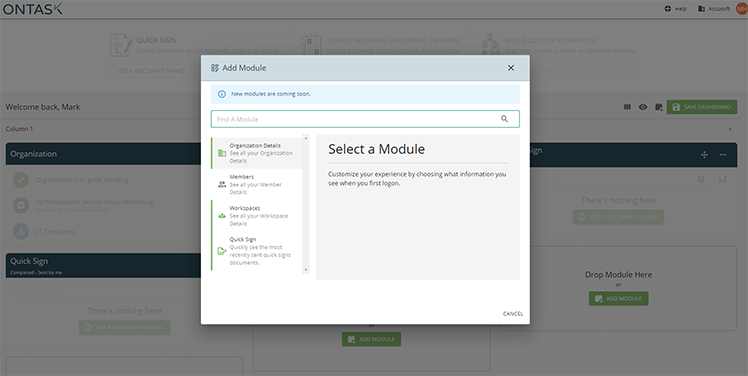Click Add Module below the dialog
The height and width of the screenshot is (376, 748).
pos(371,339)
